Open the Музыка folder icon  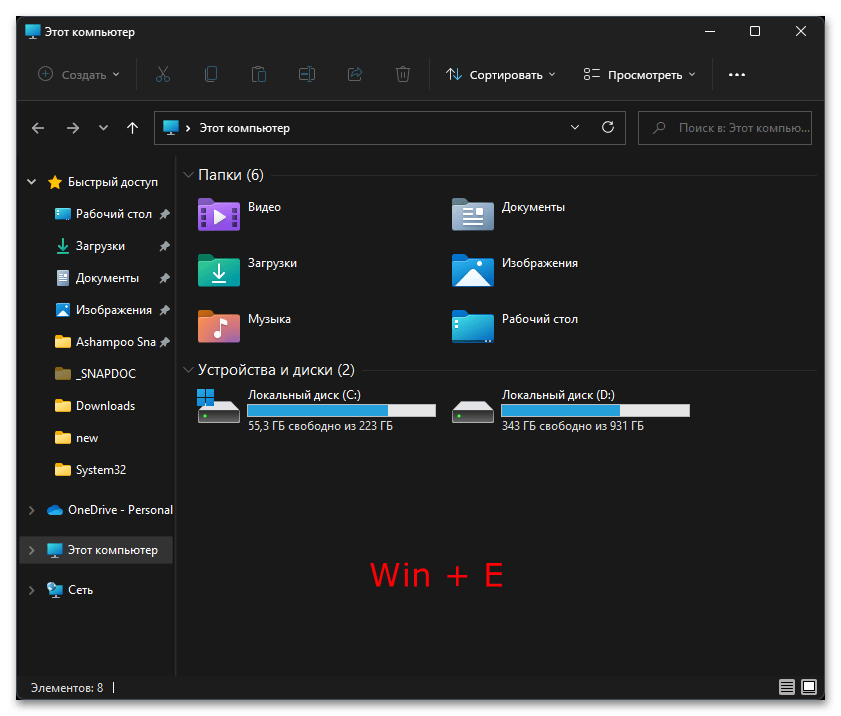[218, 326]
